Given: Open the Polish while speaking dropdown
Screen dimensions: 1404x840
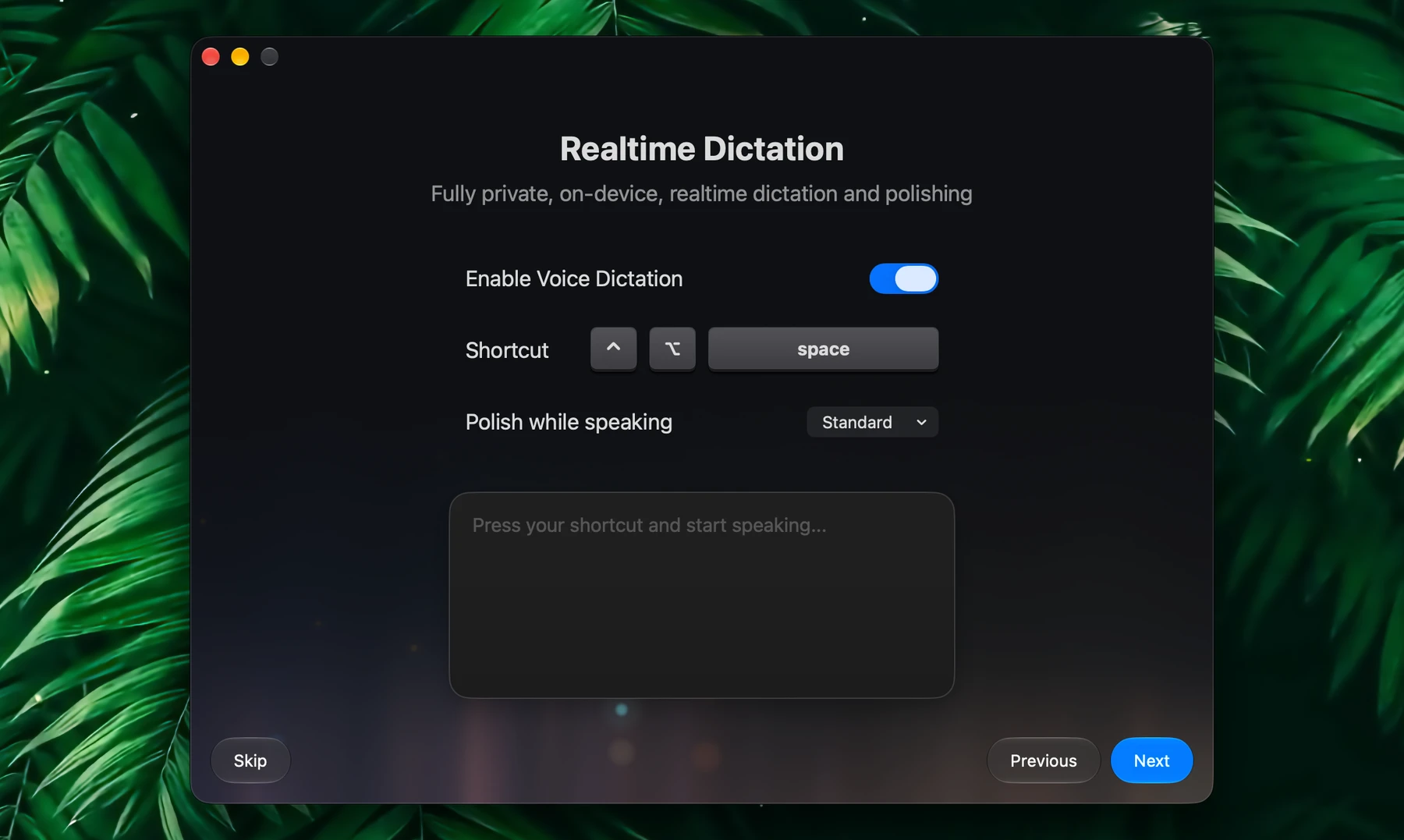Looking at the screenshot, I should (872, 422).
